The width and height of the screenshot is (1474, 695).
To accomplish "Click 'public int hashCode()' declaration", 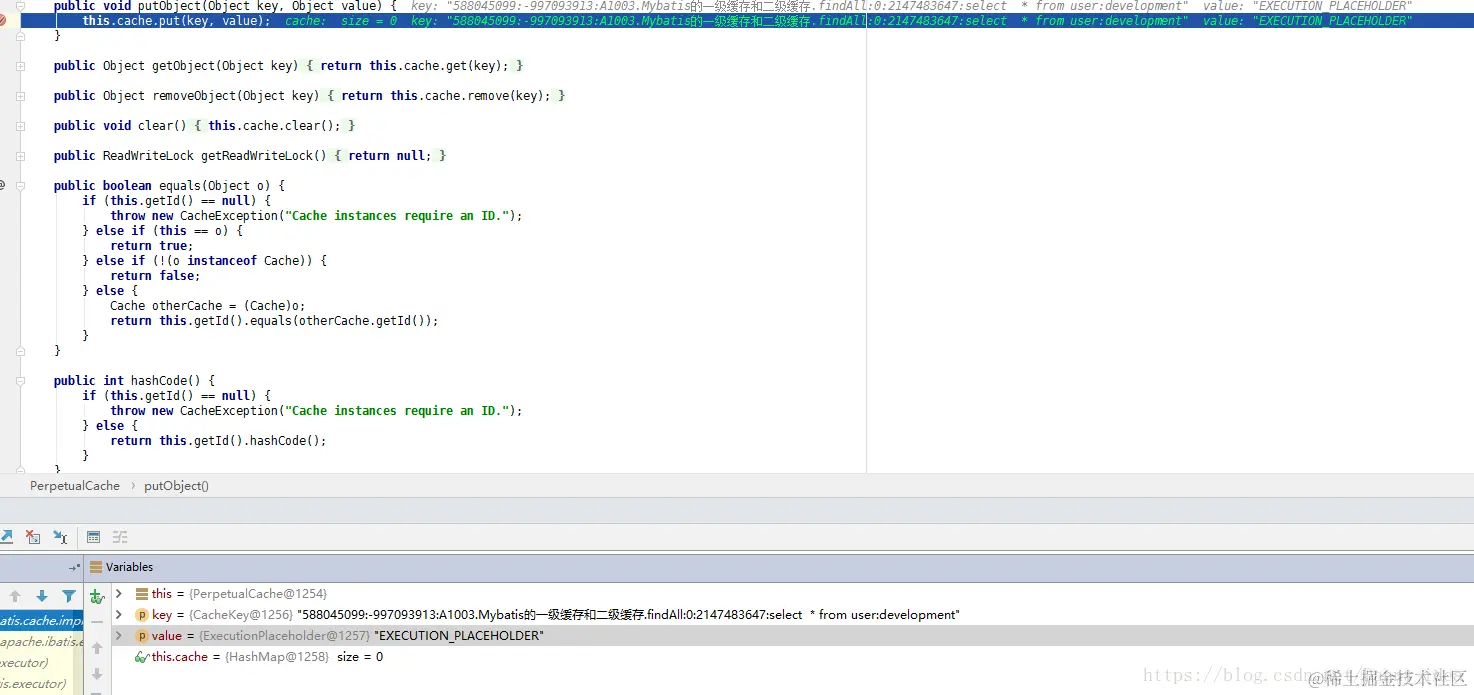I will (x=134, y=380).
